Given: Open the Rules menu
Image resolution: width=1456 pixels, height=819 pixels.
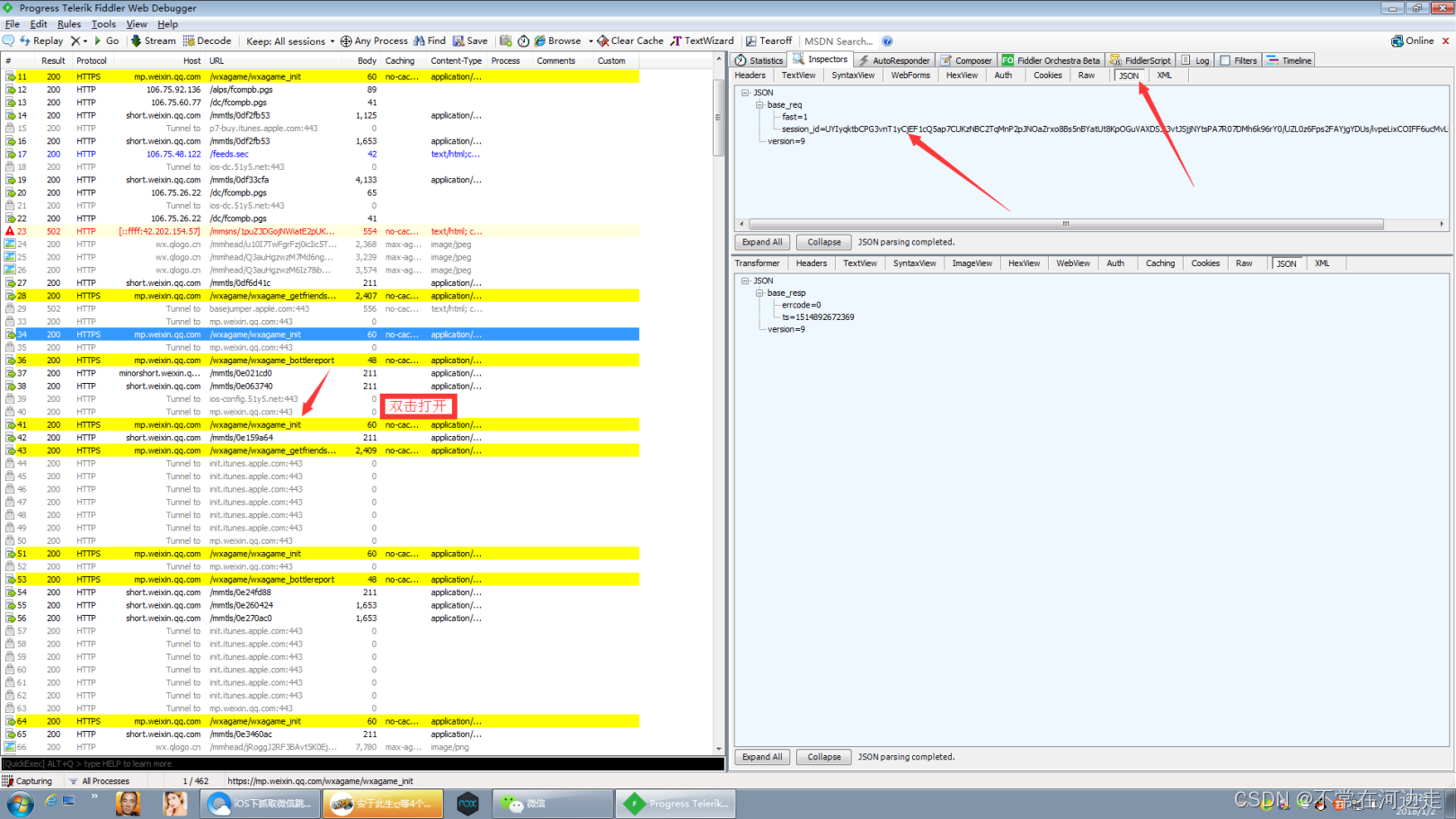Looking at the screenshot, I should click(69, 24).
